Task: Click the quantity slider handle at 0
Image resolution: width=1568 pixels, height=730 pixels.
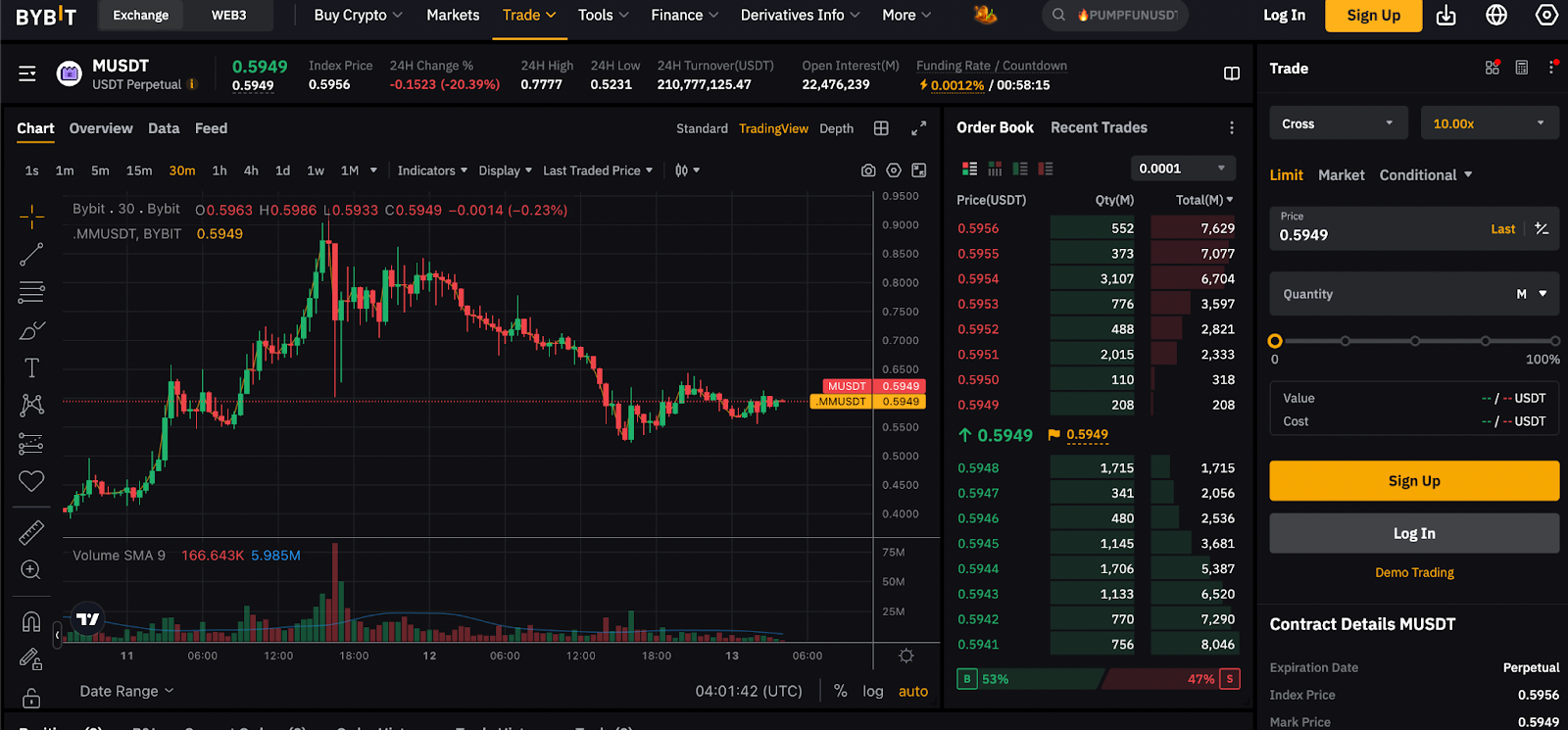Action: [1275, 341]
